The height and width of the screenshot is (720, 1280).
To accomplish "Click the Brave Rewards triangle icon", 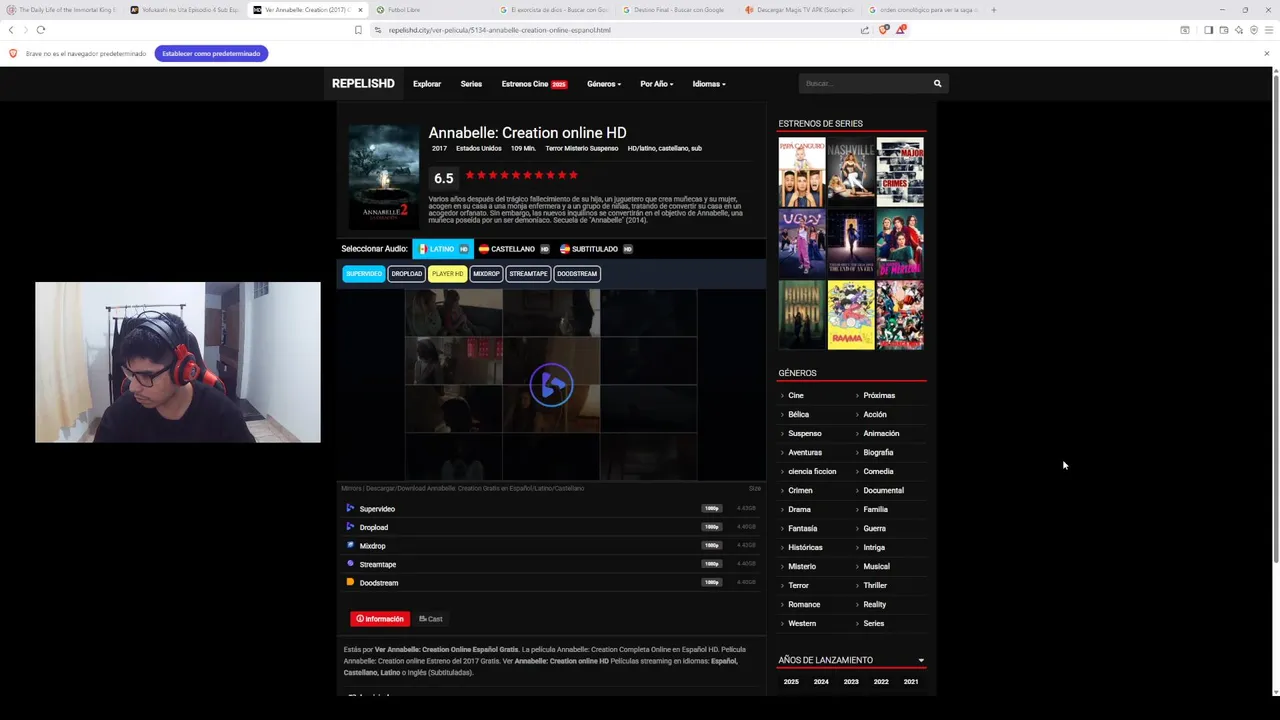I will pyautogui.click(x=901, y=30).
